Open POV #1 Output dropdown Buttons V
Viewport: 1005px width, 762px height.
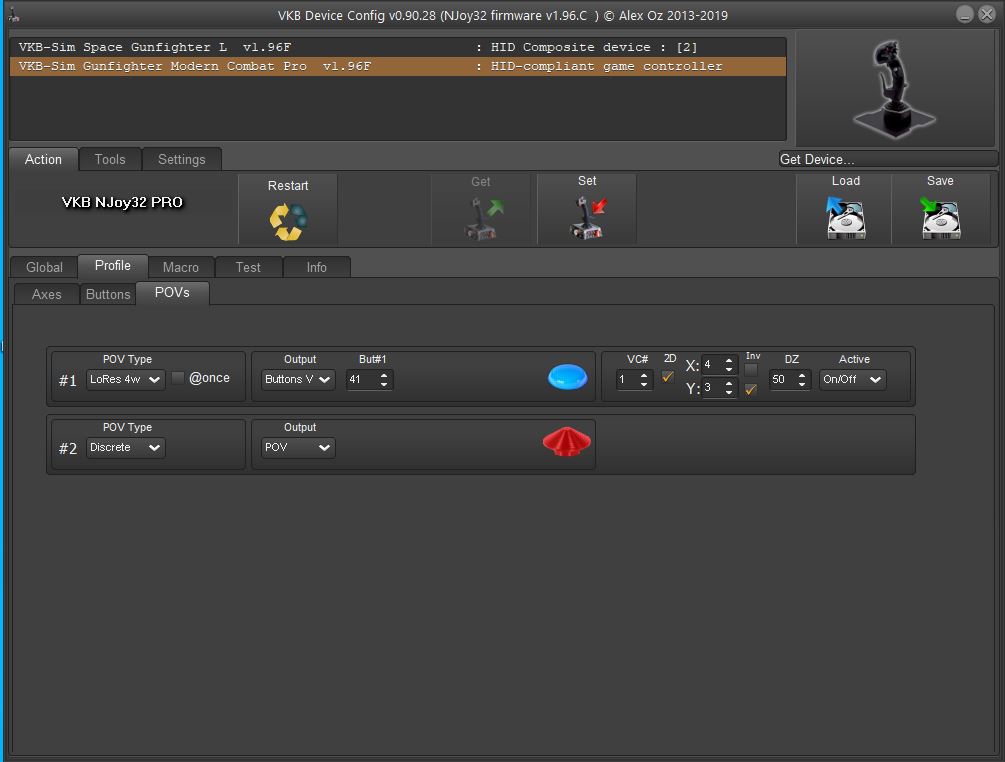coord(298,379)
